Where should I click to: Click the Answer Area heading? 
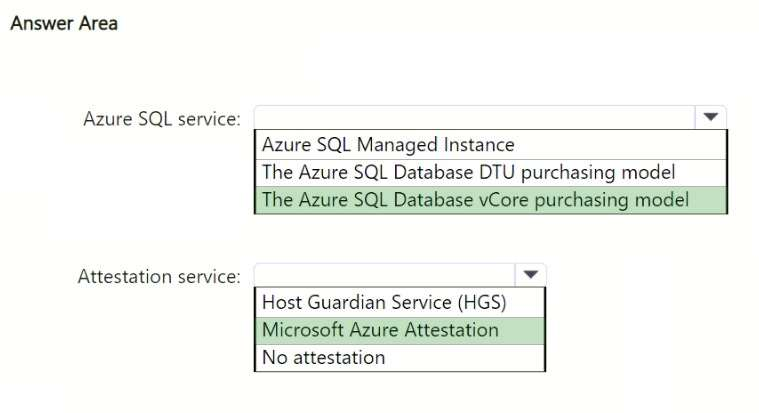[x=64, y=23]
